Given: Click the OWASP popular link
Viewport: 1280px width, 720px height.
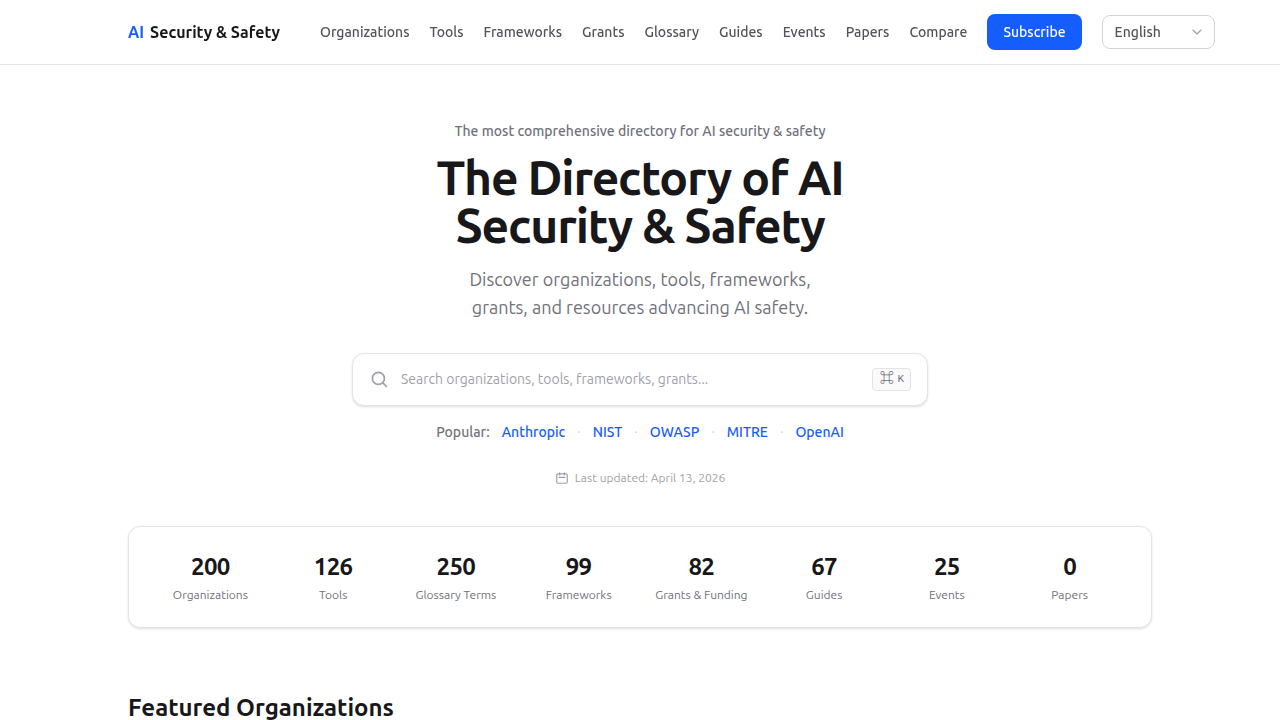Looking at the screenshot, I should point(675,432).
